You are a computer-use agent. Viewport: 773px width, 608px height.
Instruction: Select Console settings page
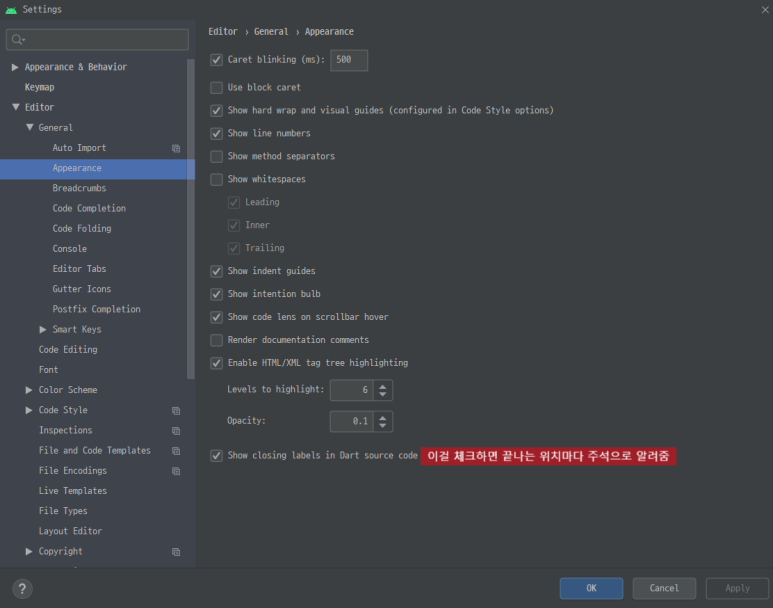(70, 249)
